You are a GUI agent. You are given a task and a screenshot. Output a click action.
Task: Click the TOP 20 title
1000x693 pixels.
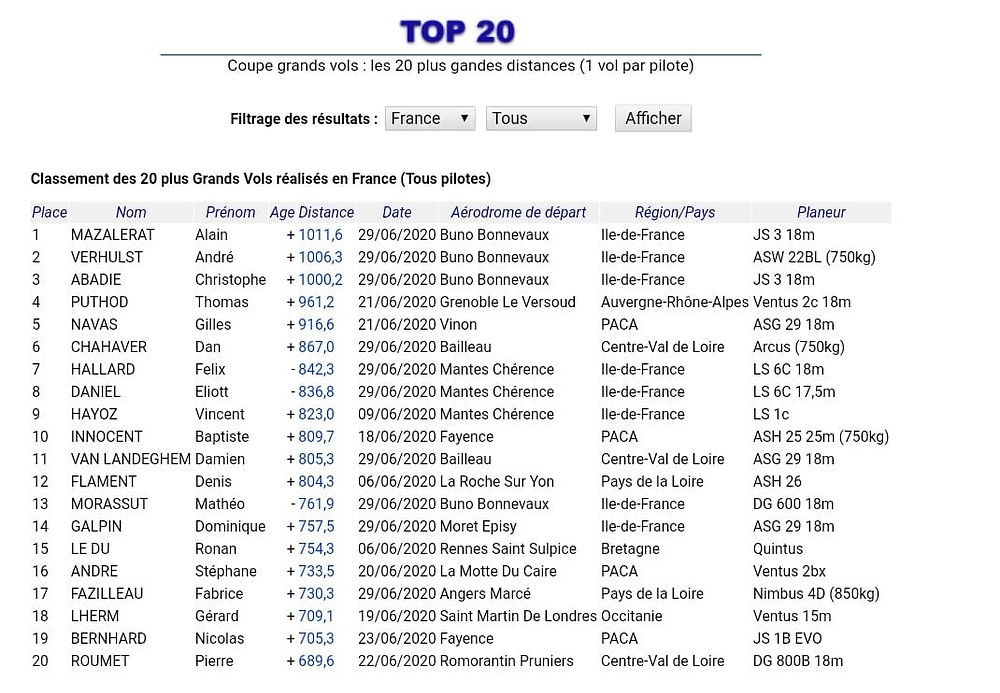458,32
